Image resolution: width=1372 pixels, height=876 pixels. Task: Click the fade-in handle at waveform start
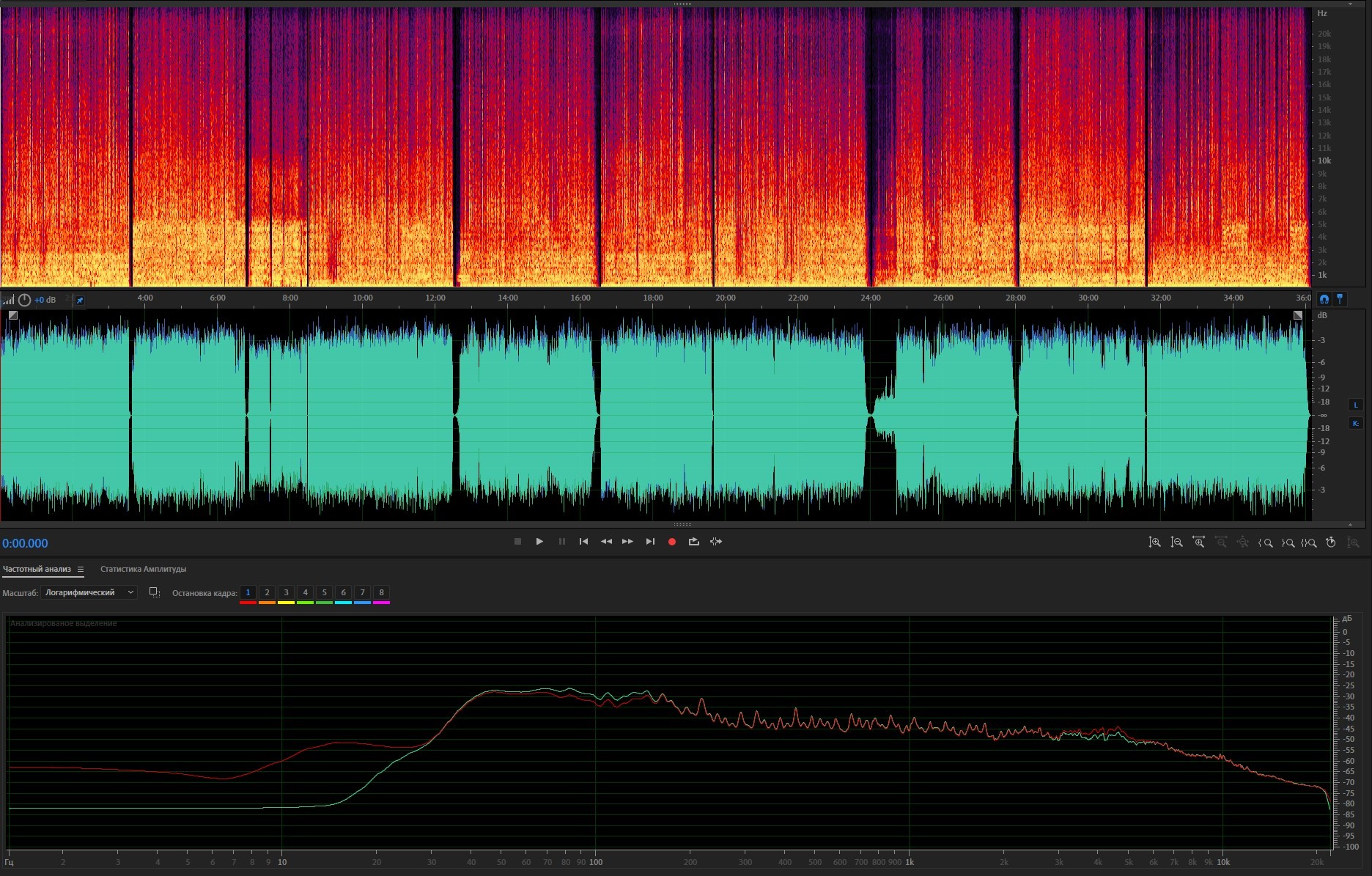pos(13,315)
